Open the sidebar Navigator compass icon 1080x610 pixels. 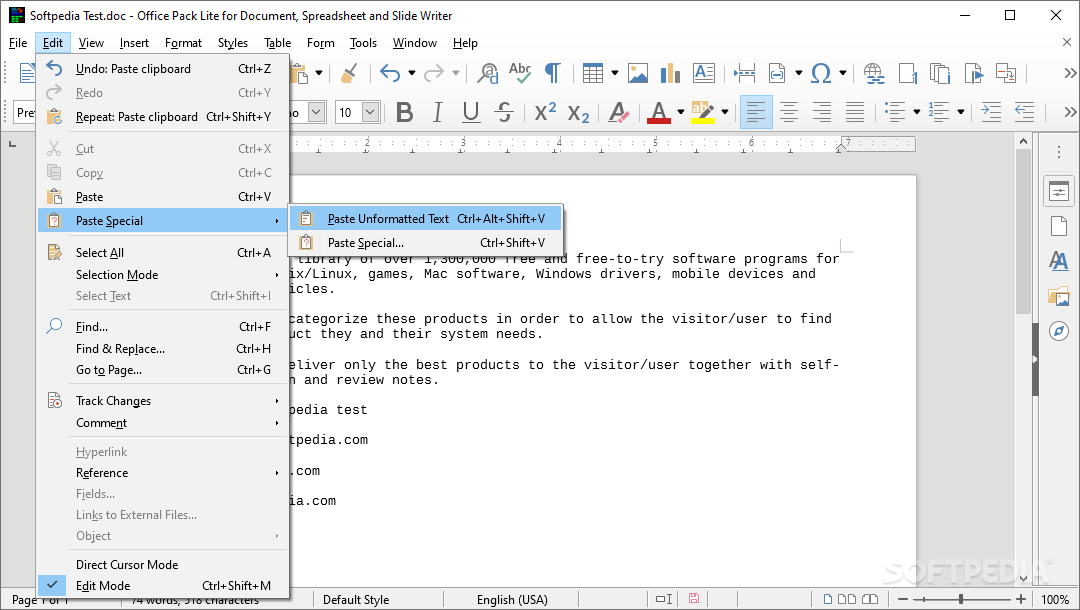(x=1059, y=331)
